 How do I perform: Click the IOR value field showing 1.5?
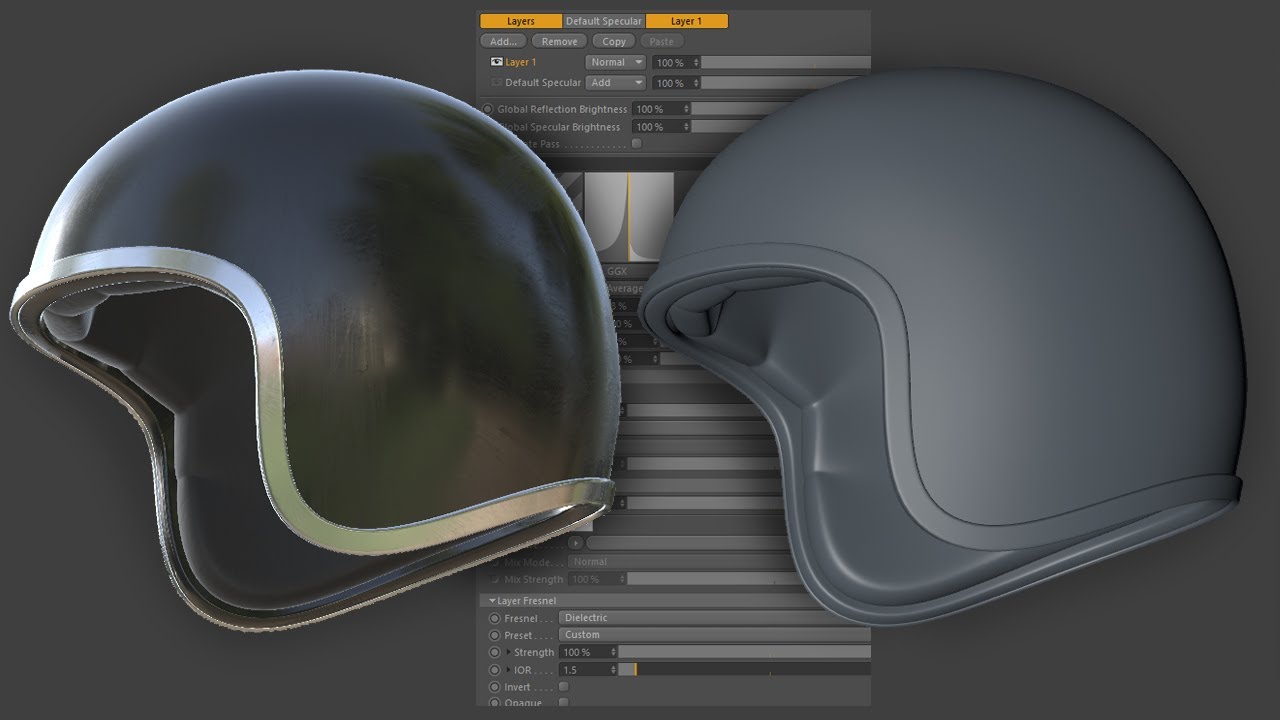pyautogui.click(x=588, y=669)
